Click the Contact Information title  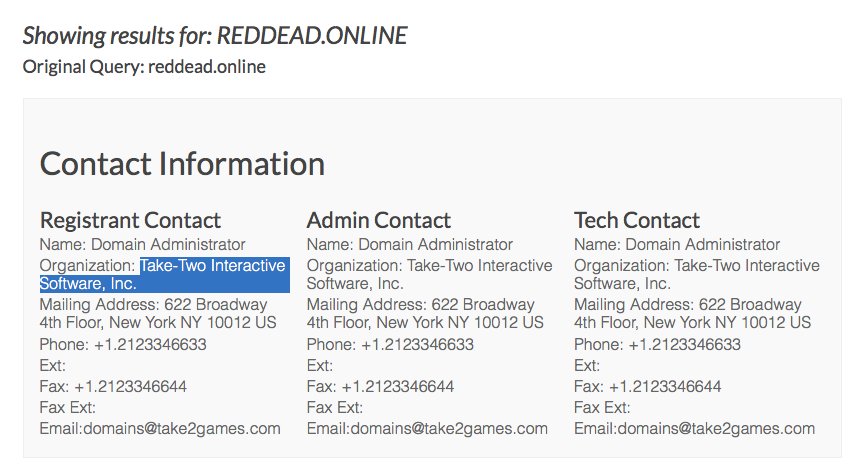182,164
